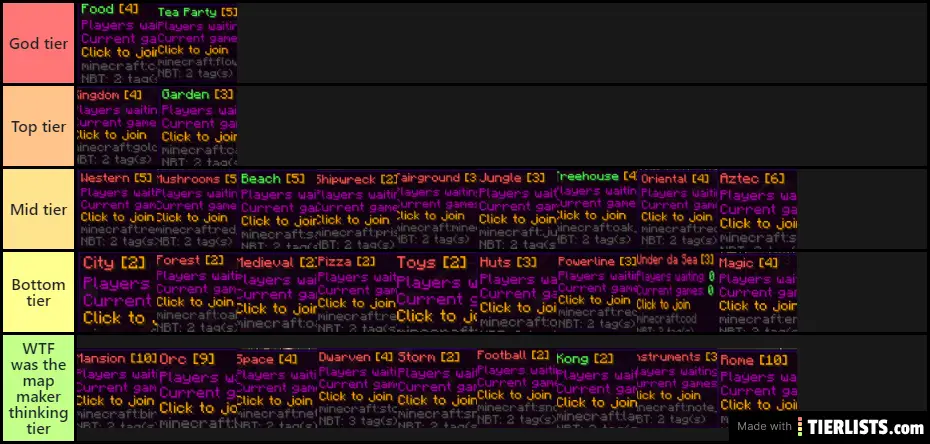Select the Garden map tile

click(x=198, y=125)
